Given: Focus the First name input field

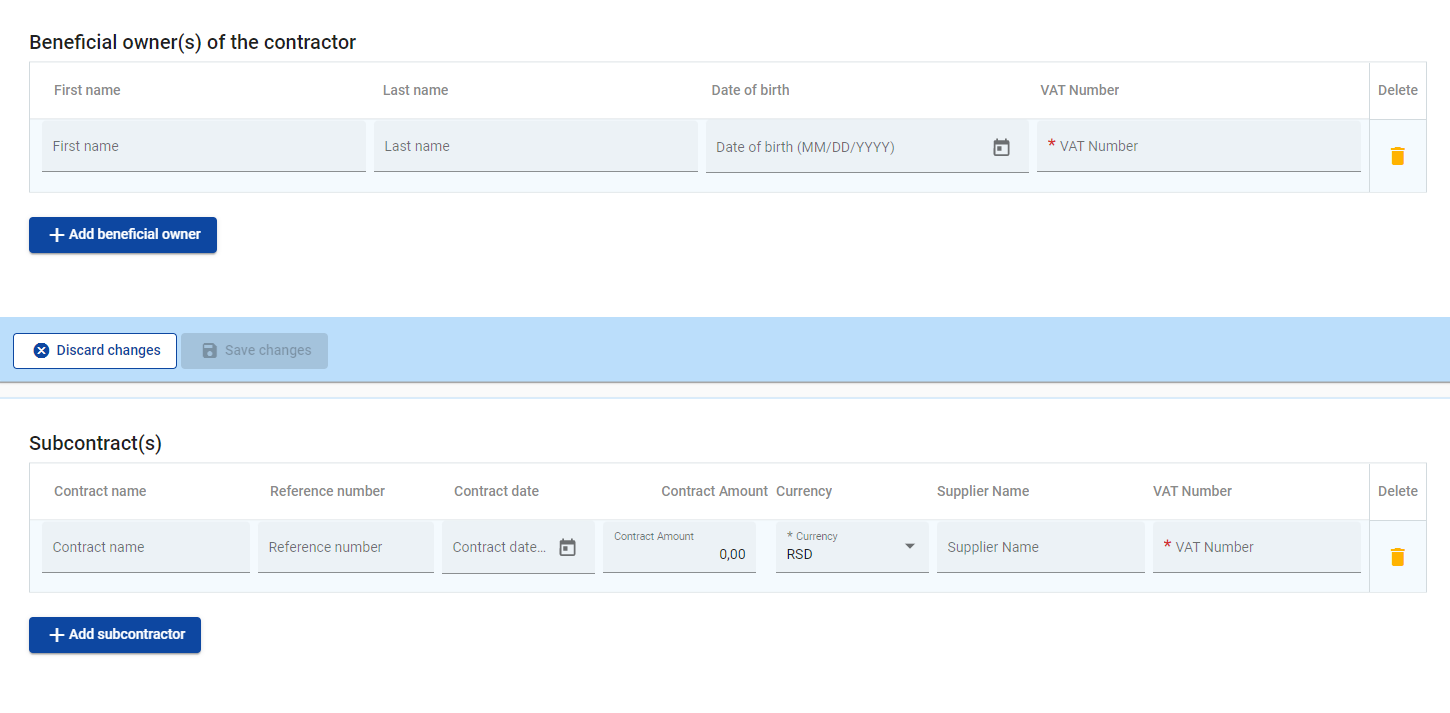Looking at the screenshot, I should [203, 147].
